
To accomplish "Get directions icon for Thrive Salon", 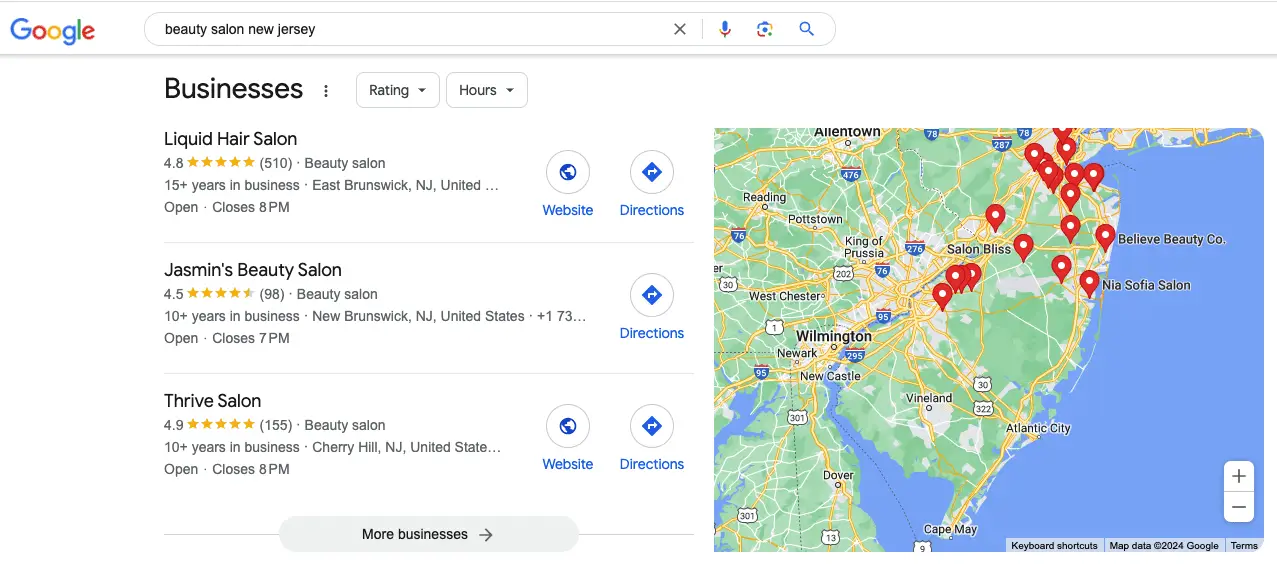I will coord(652,426).
